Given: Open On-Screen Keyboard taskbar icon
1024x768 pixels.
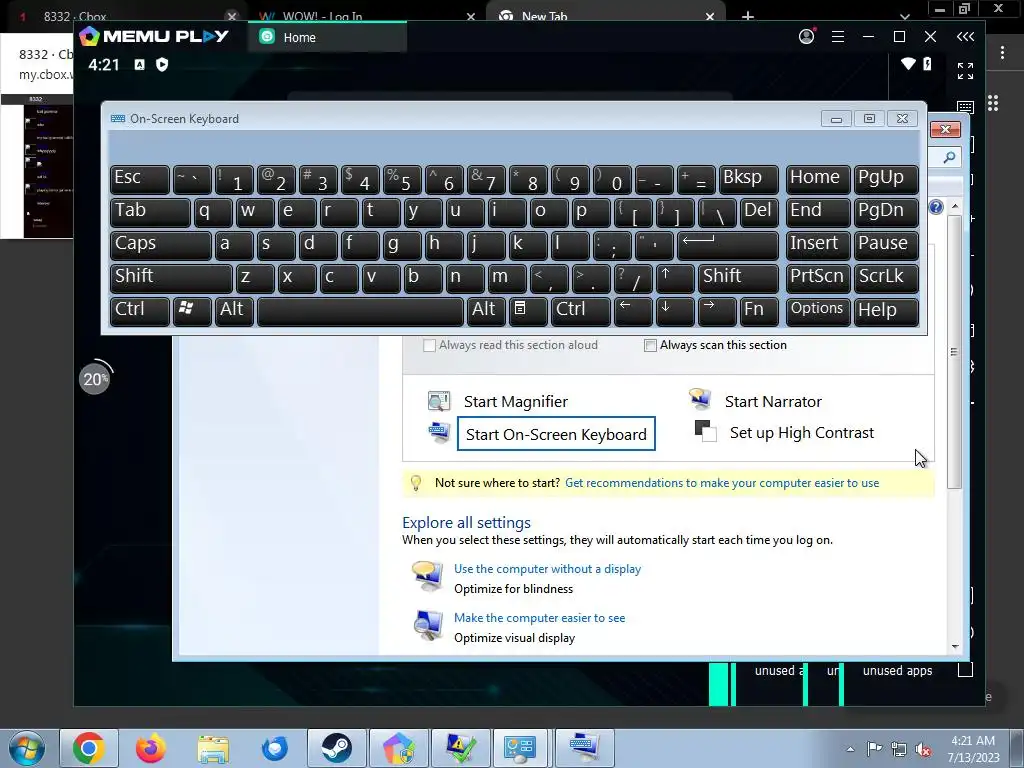Looking at the screenshot, I should coord(584,748).
